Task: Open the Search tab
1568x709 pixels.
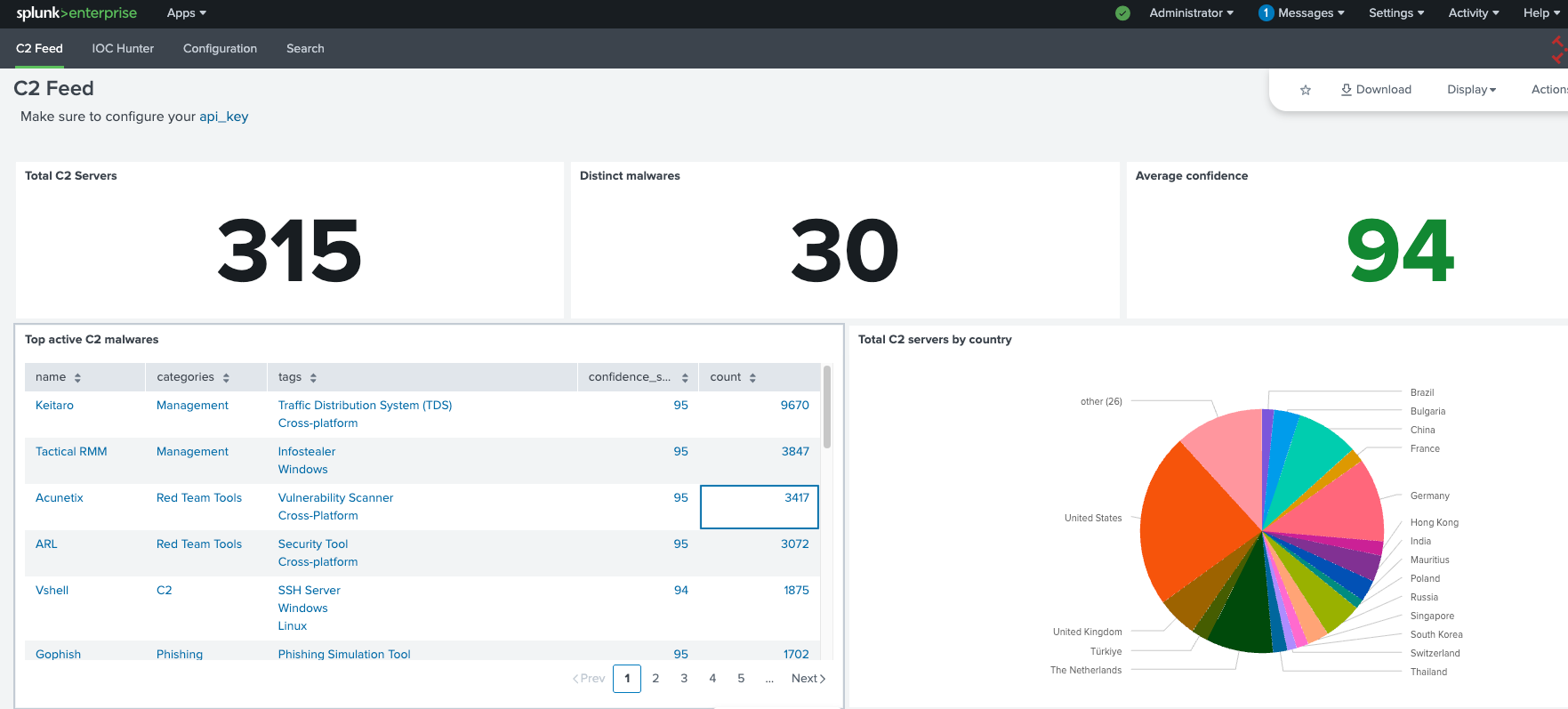Action: point(305,48)
